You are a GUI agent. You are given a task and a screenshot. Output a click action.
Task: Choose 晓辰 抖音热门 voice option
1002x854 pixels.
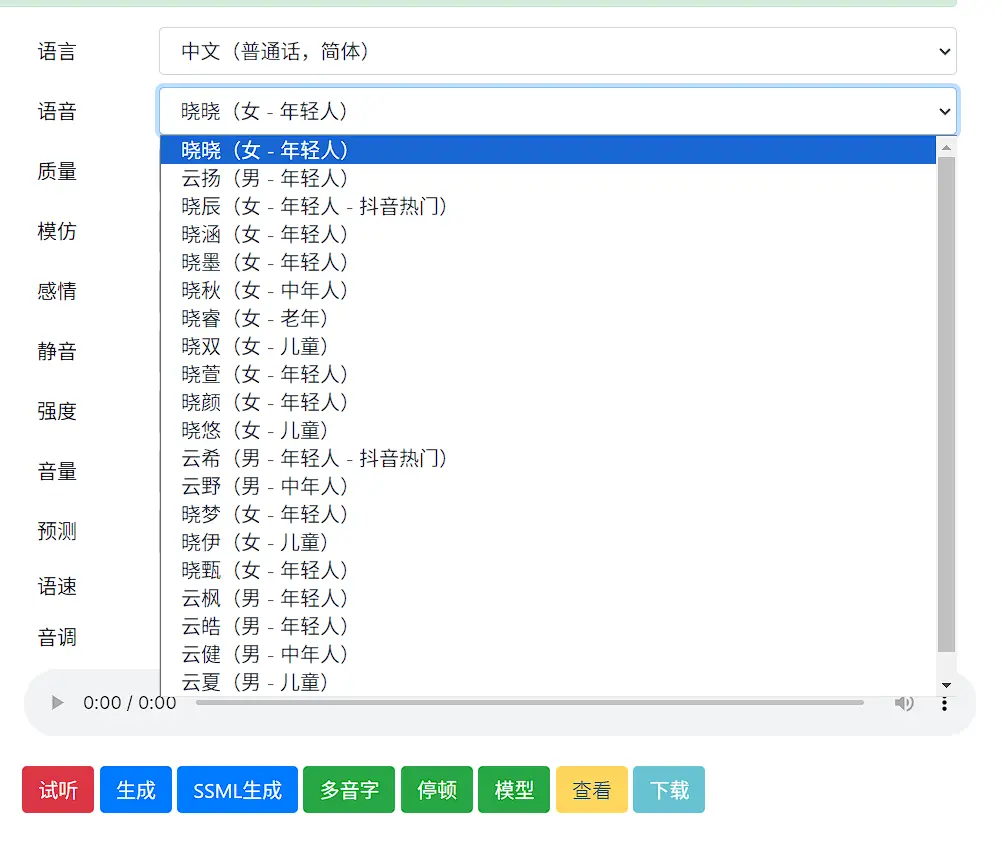(x=313, y=206)
